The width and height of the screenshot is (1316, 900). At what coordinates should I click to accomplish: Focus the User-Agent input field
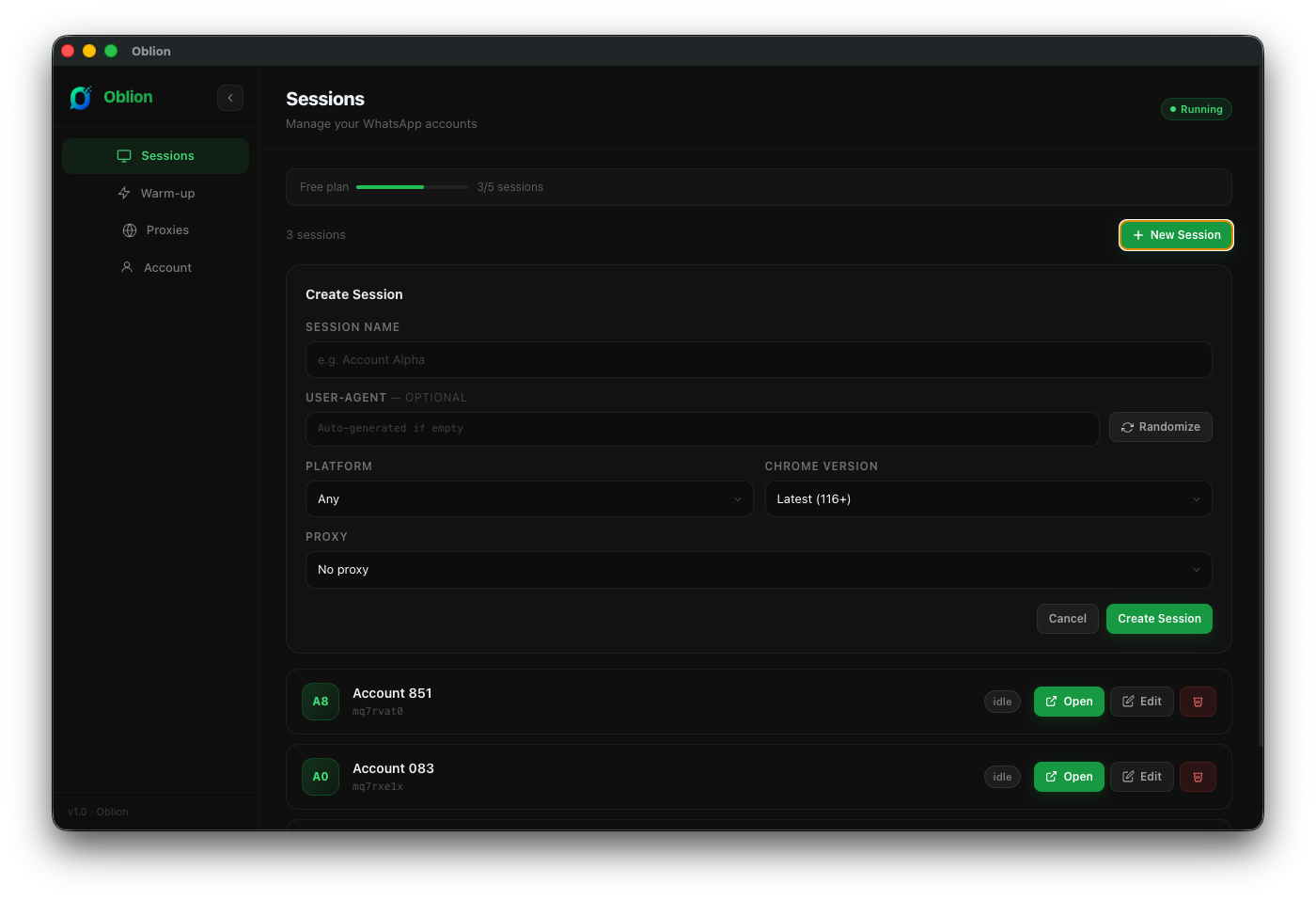[702, 429]
